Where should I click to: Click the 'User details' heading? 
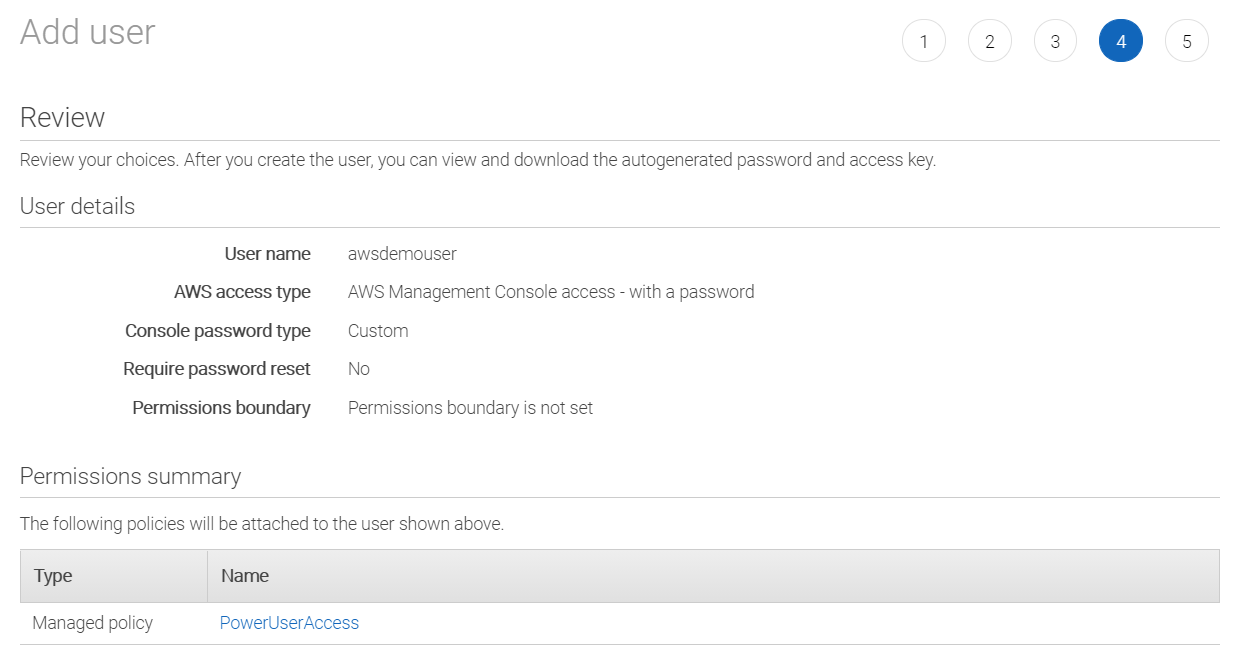77,206
